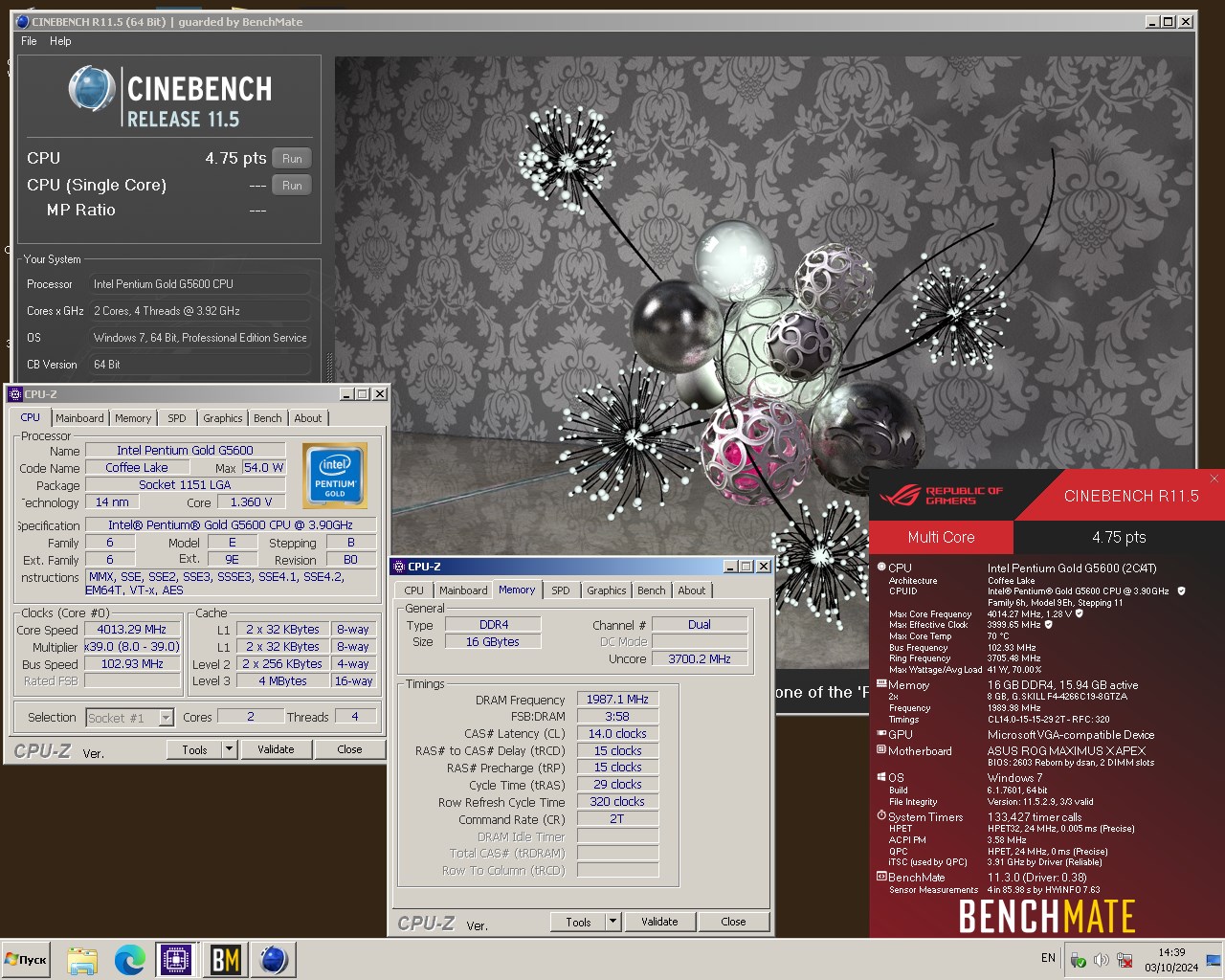The image size is (1225, 980).
Task: Switch to Cinebench via taskbar sphere icon
Action: pyautogui.click(x=274, y=960)
